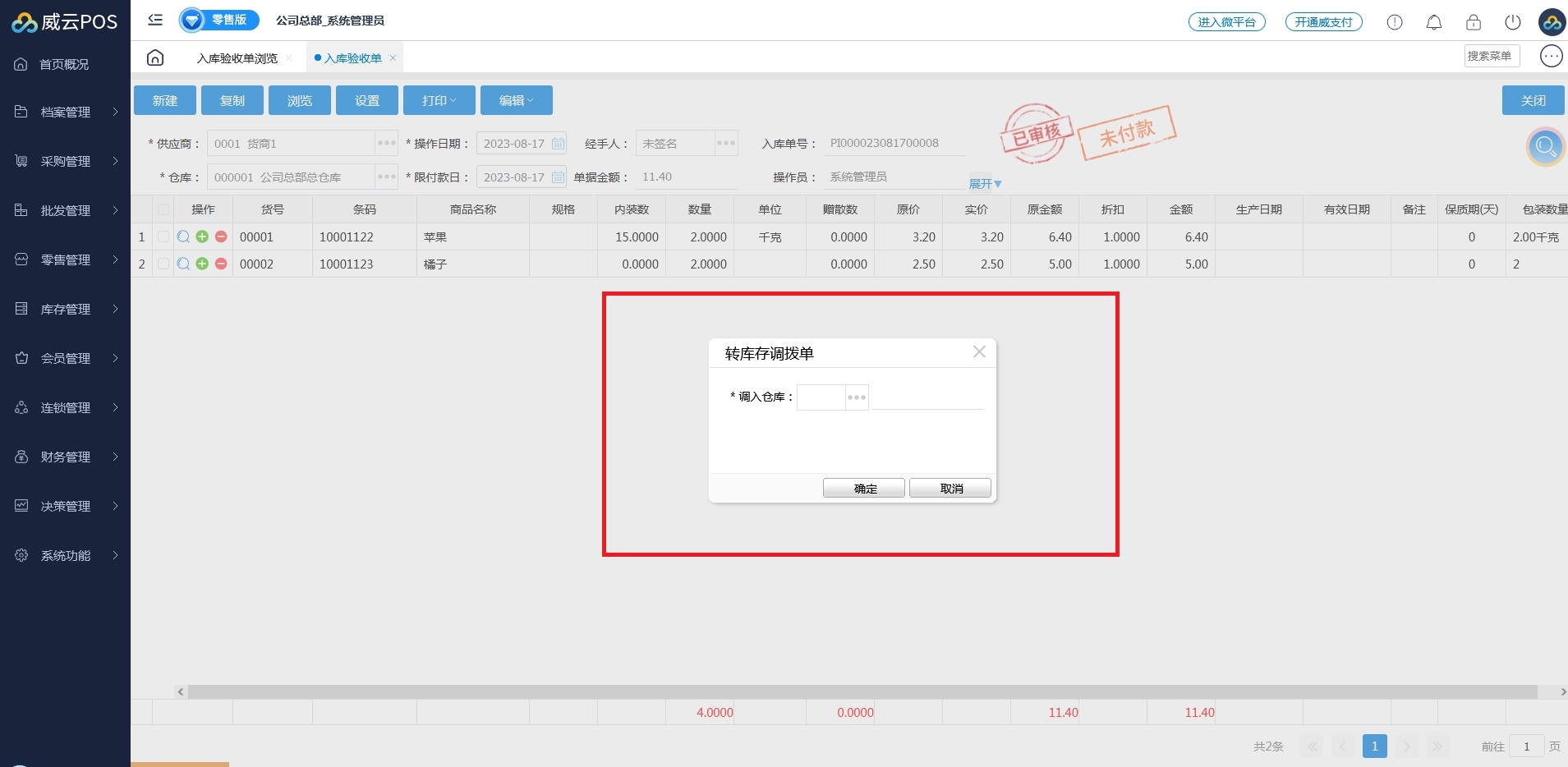Click the round blue search floating icon

[1545, 147]
